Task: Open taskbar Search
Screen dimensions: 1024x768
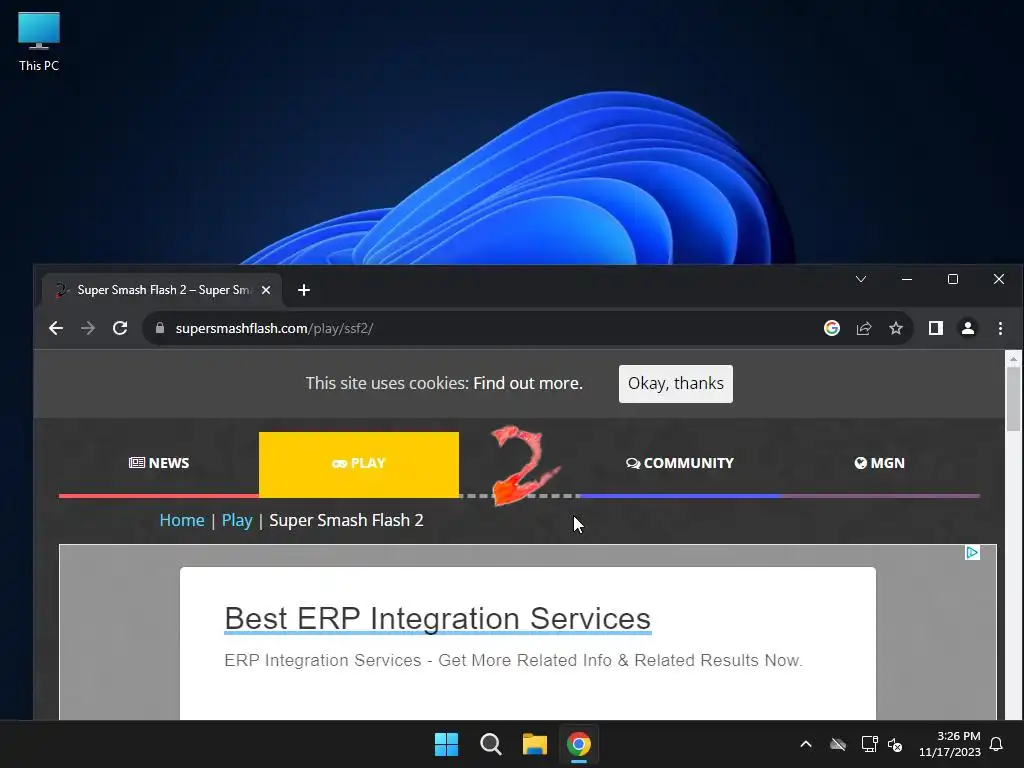Action: point(490,744)
